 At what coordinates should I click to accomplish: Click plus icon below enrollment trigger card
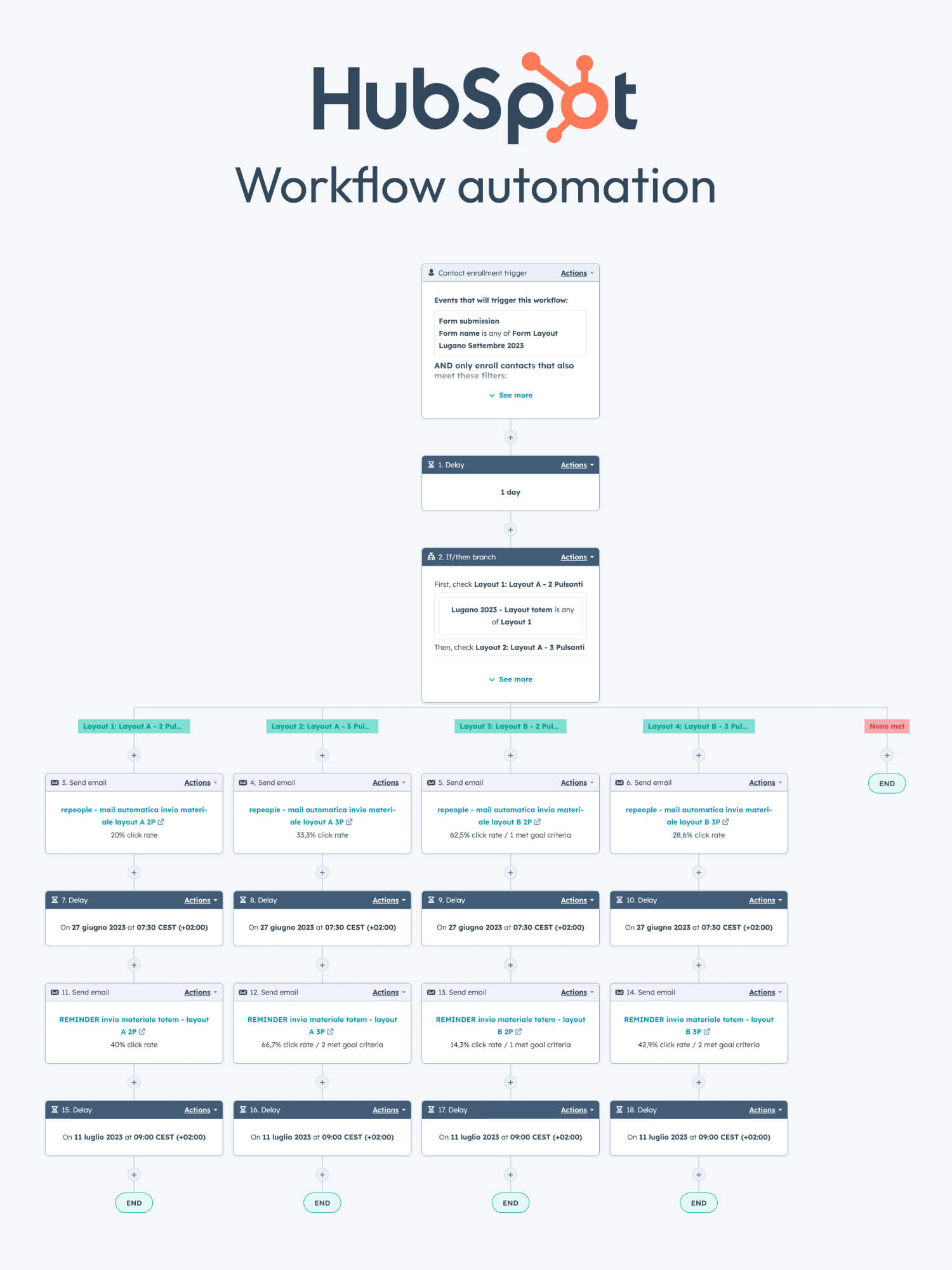tap(510, 438)
